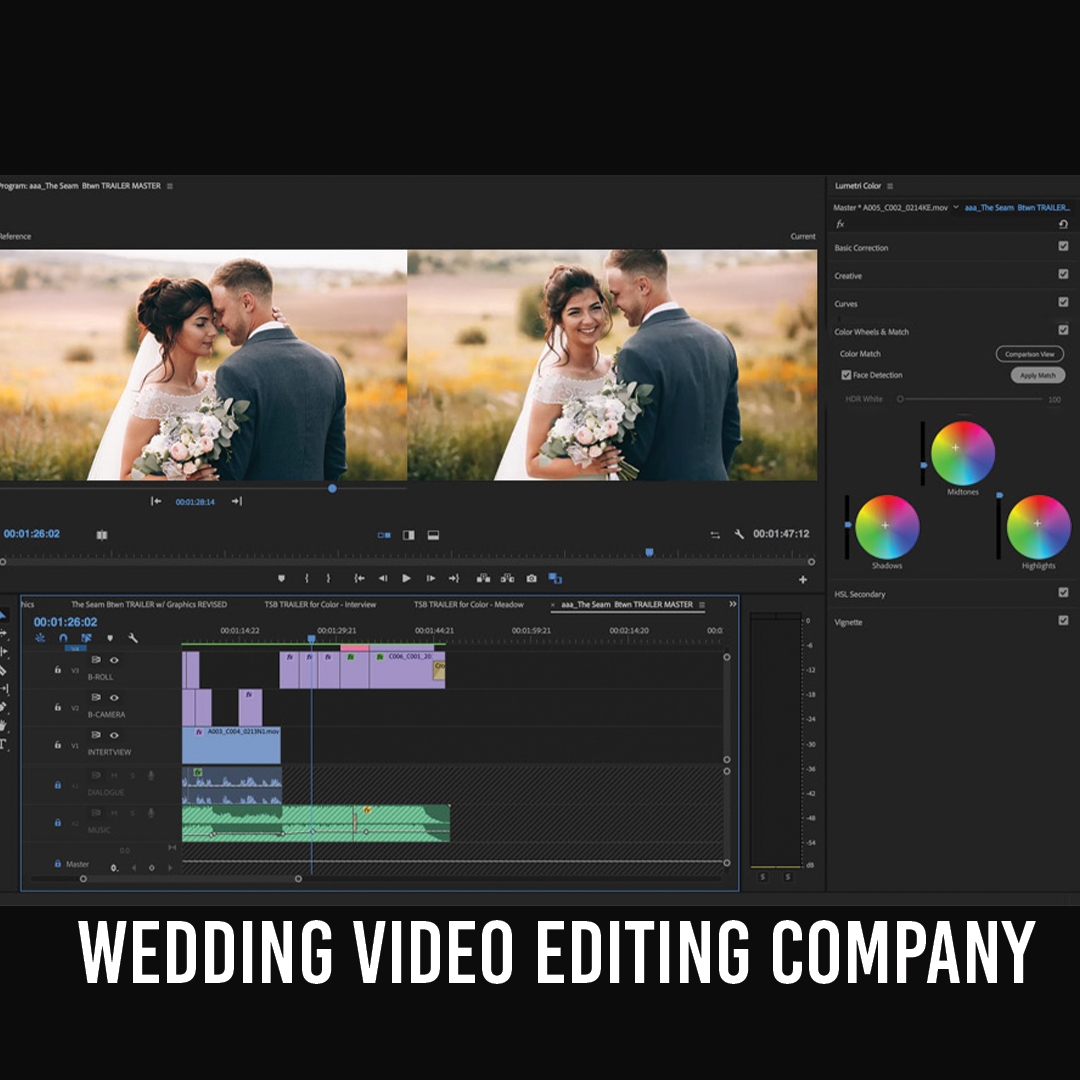Toggle lock on B-ROLL track
This screenshot has width=1080, height=1080.
point(58,669)
